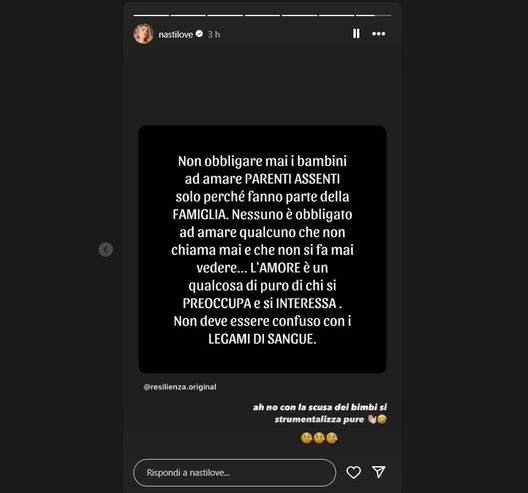Like the story with the heart icon
528x493 pixels.
(x=354, y=472)
